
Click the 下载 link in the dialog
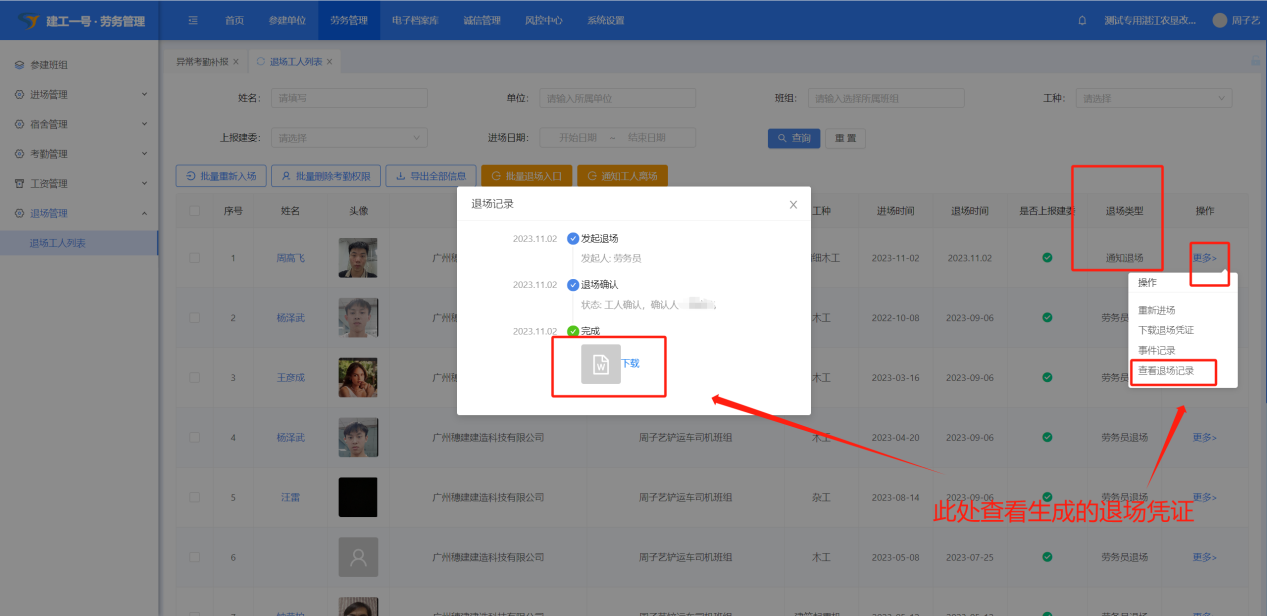(x=630, y=364)
